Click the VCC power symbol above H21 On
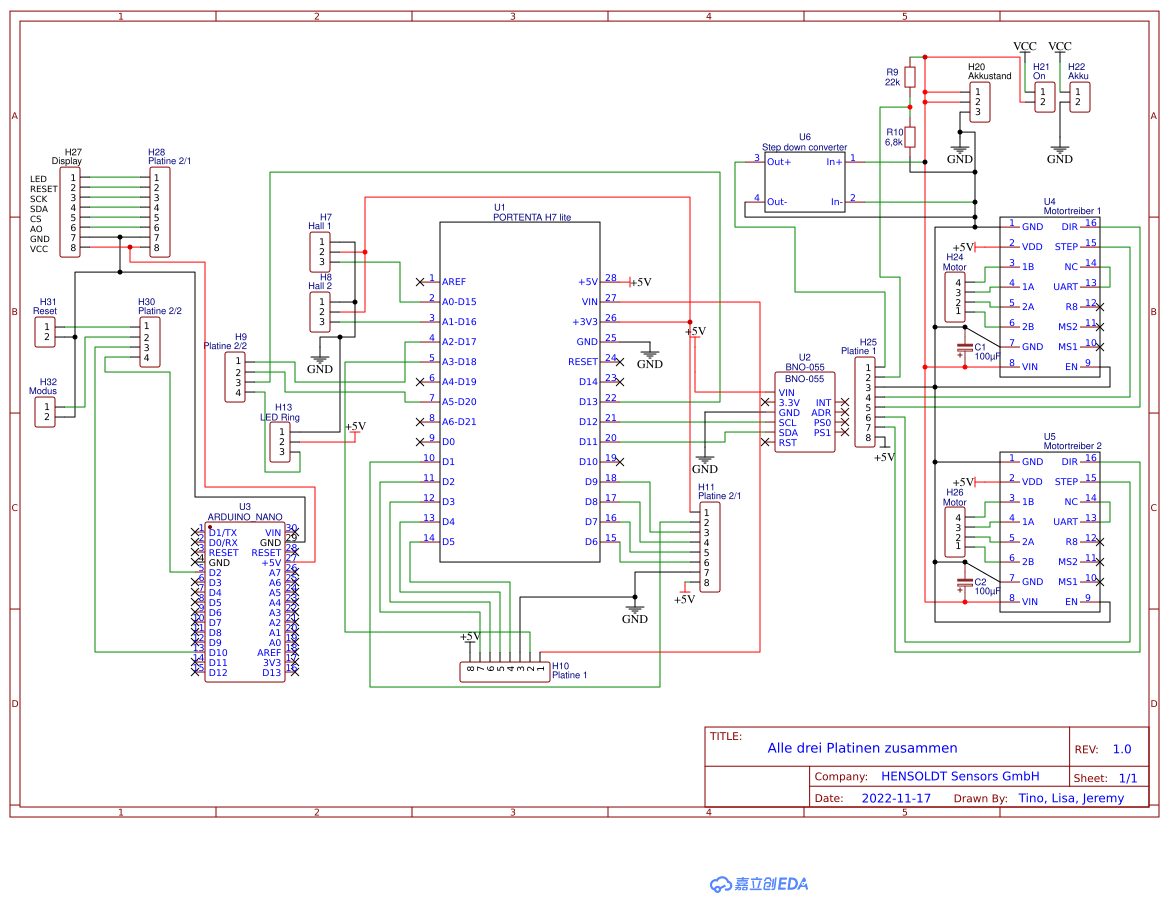The width and height of the screenshot is (1169, 912). click(1023, 46)
